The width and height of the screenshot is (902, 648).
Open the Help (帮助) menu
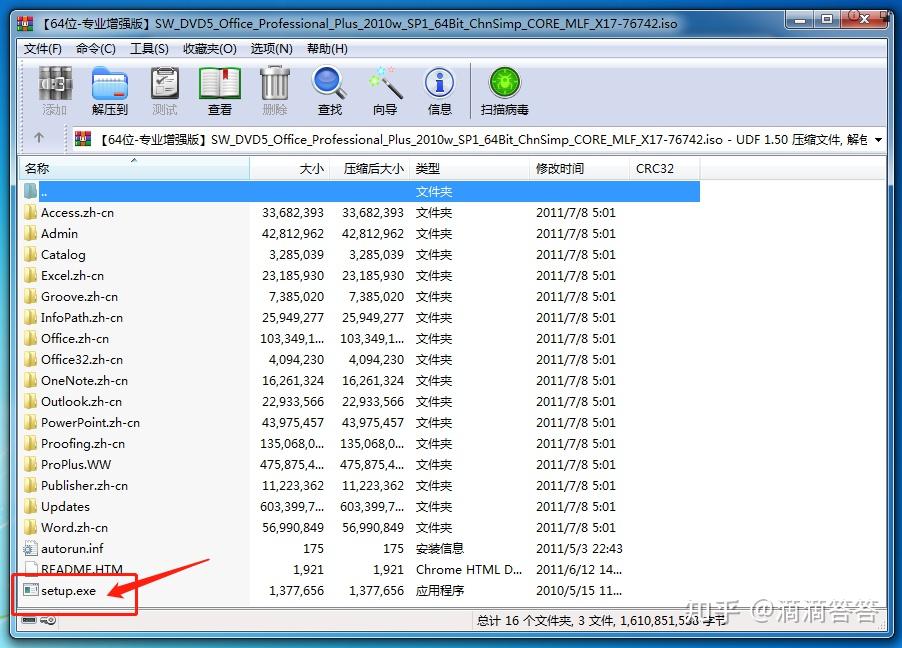(x=327, y=49)
